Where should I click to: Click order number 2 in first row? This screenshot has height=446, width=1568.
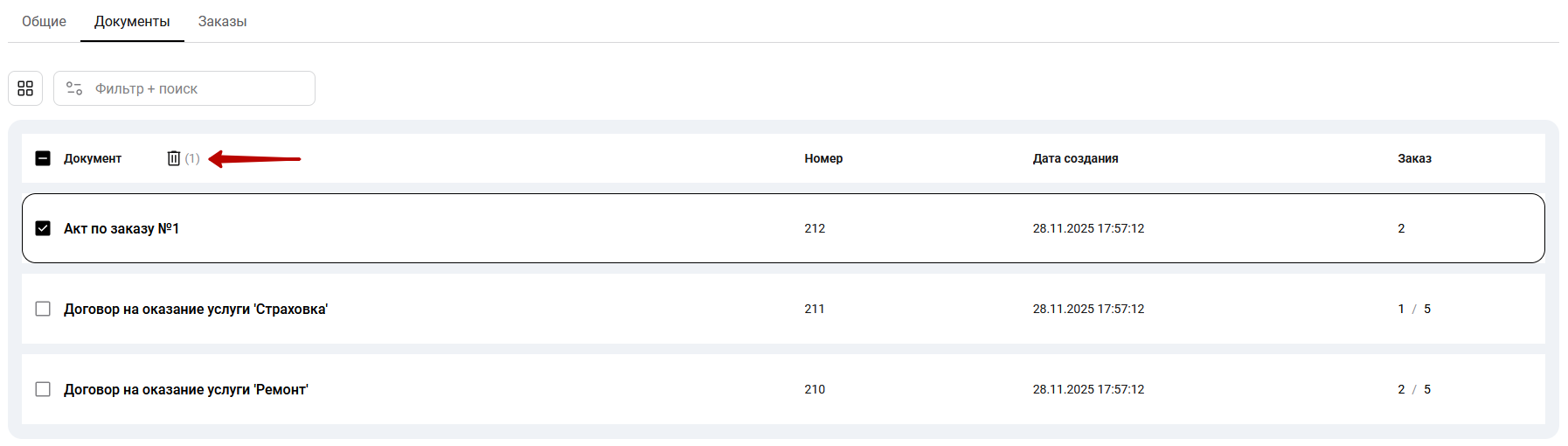coord(1401,228)
